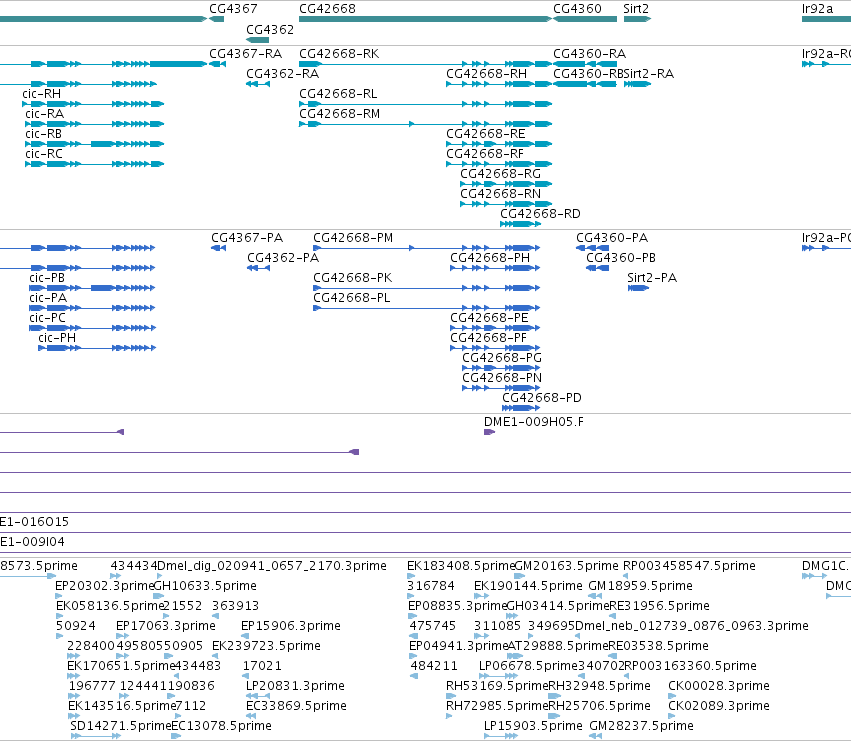Click transcript CG4360-RA label
The width and height of the screenshot is (851, 741).
[x=589, y=54]
